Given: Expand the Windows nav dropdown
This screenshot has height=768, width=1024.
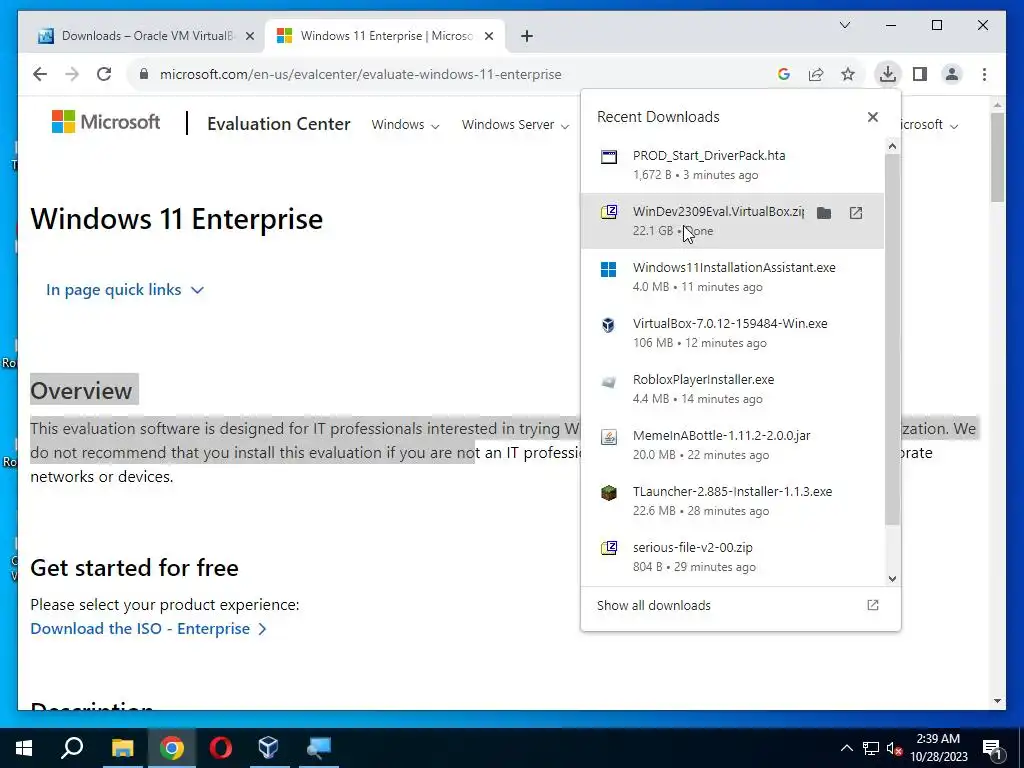Looking at the screenshot, I should tap(405, 125).
